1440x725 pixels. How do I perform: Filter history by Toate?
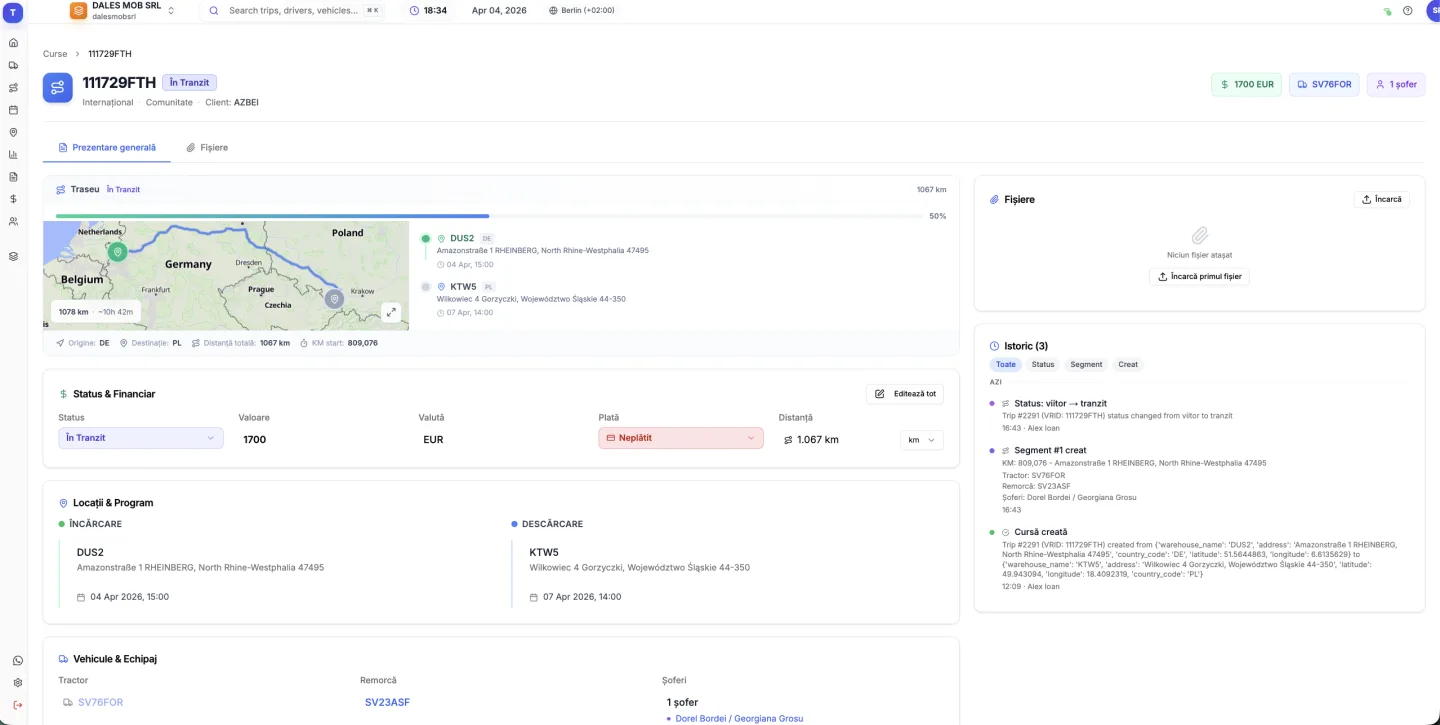pyautogui.click(x=1005, y=364)
